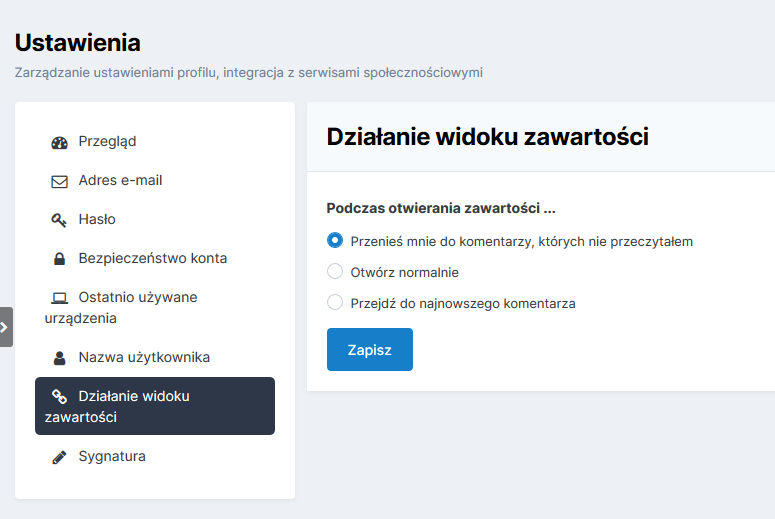Navigate to Nazwa użytkownika settings
Viewport: 775px width, 519px height.
pyautogui.click(x=144, y=357)
